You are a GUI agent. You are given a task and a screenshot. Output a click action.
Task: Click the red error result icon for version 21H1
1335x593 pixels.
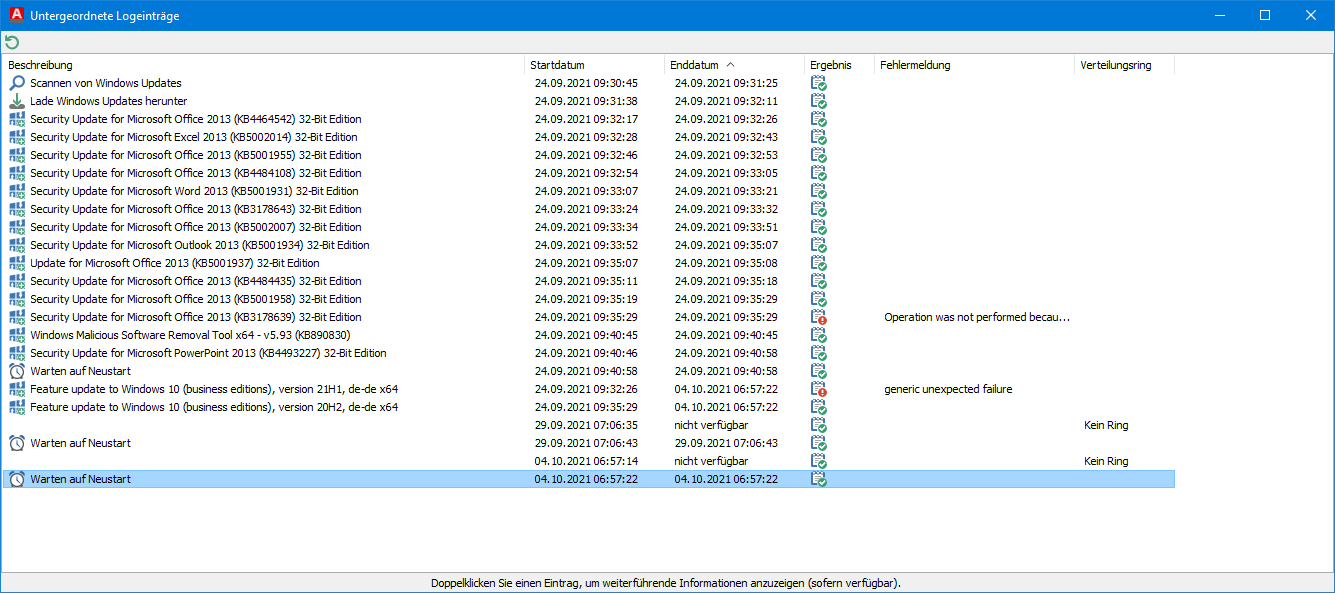819,389
